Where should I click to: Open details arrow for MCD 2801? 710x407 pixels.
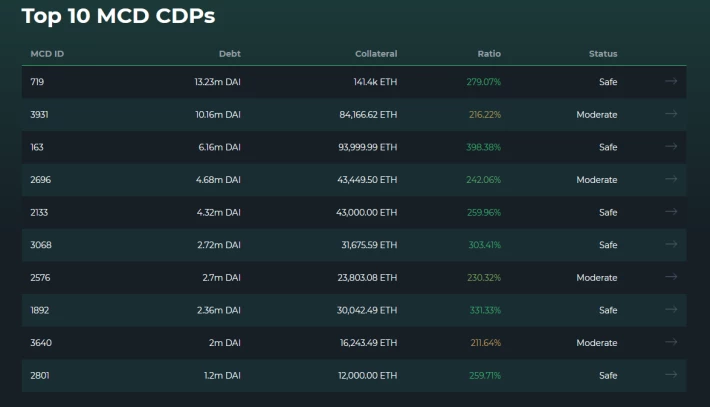tap(671, 375)
